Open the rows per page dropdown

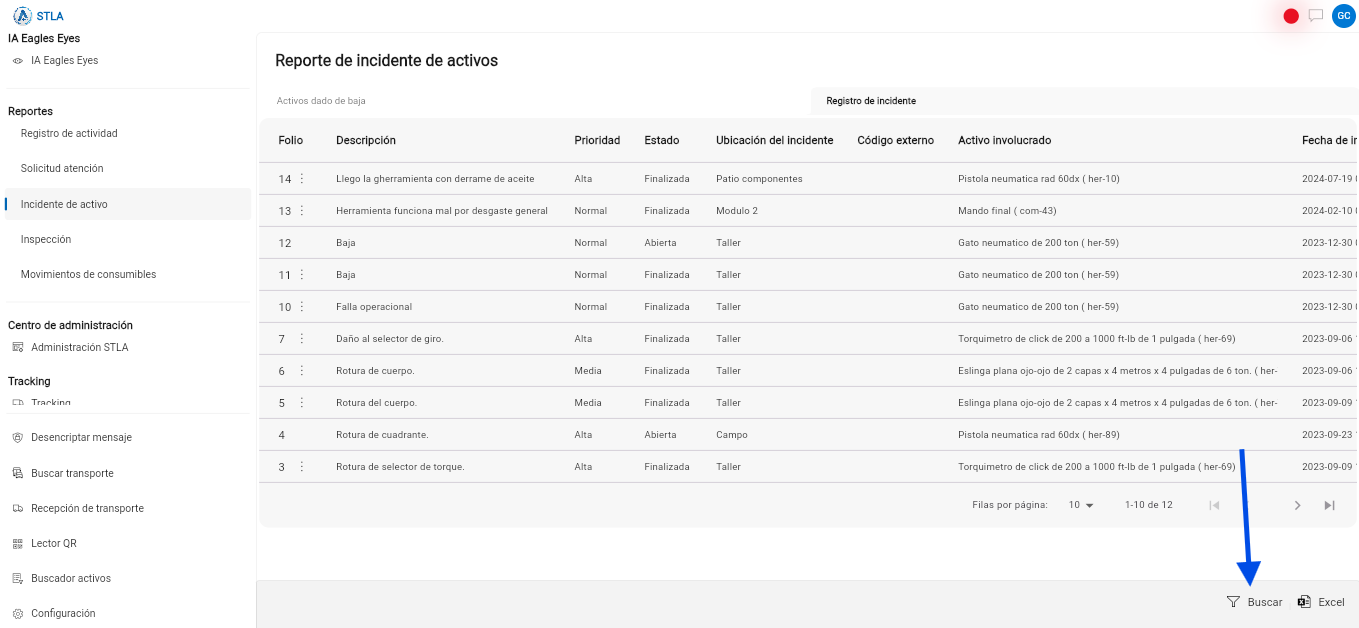click(1081, 505)
